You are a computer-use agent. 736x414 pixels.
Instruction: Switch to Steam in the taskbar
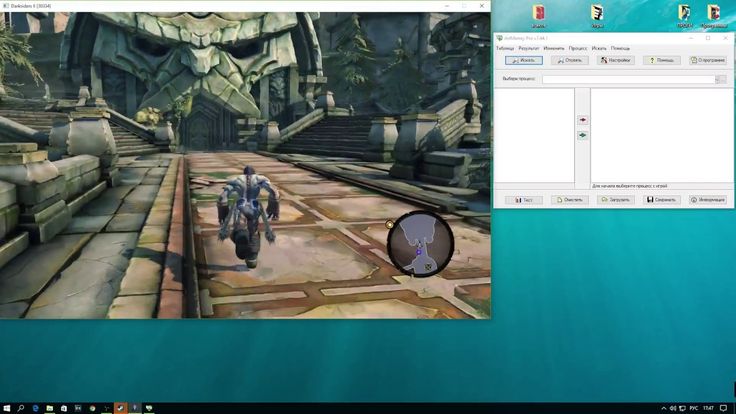121,408
